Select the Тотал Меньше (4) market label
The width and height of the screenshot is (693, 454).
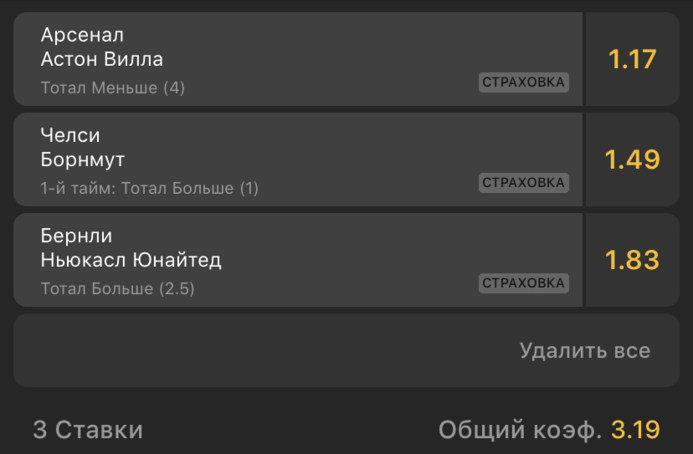pyautogui.click(x=112, y=88)
